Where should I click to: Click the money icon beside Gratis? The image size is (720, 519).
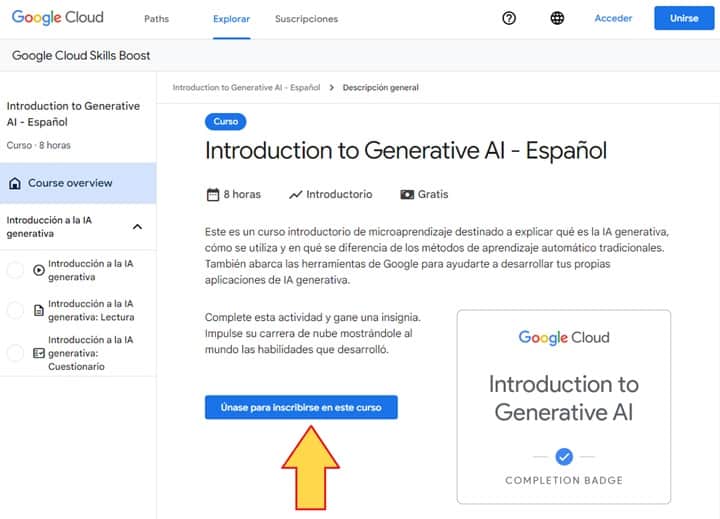point(407,195)
